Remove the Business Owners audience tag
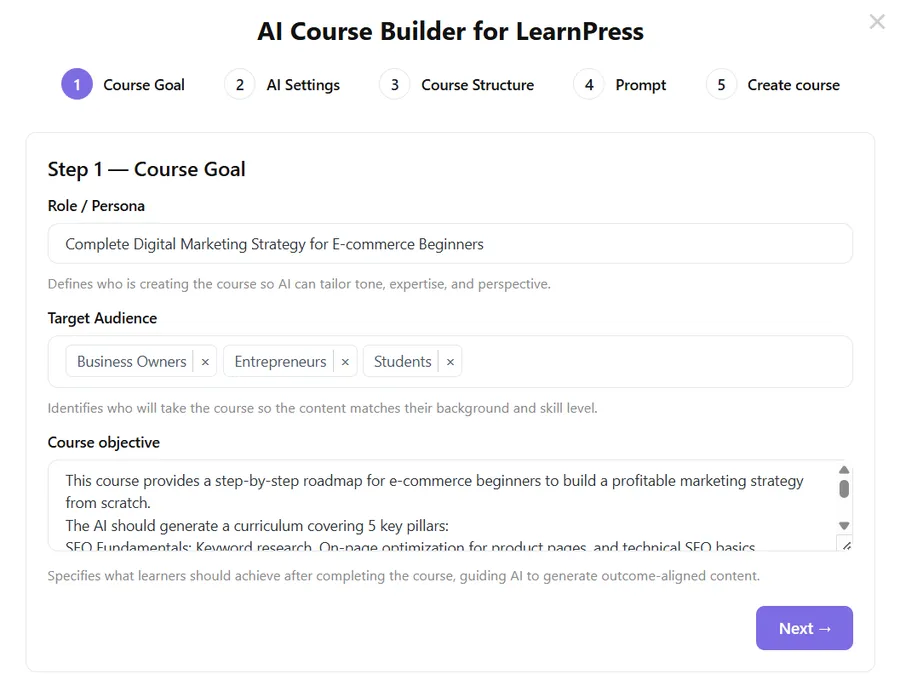Screen dimensions: 900x691 coord(205,361)
